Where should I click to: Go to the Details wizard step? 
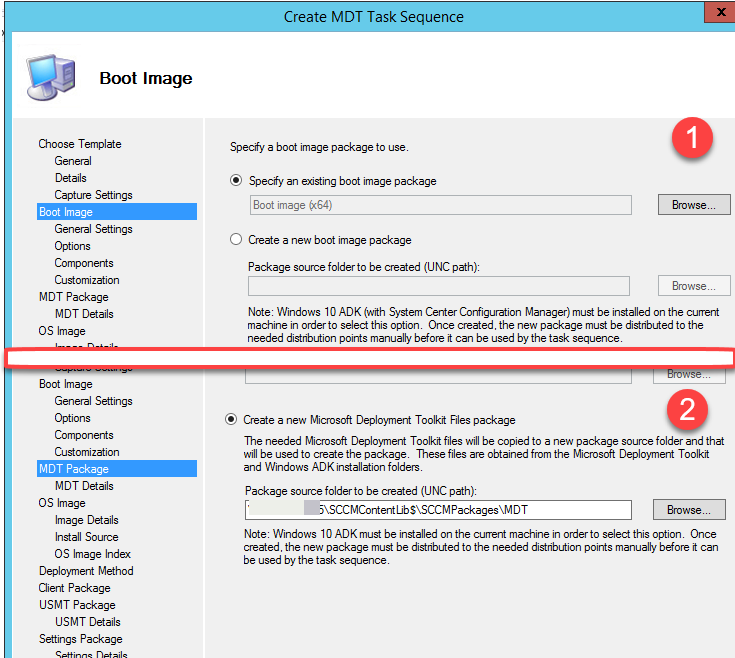(71, 178)
